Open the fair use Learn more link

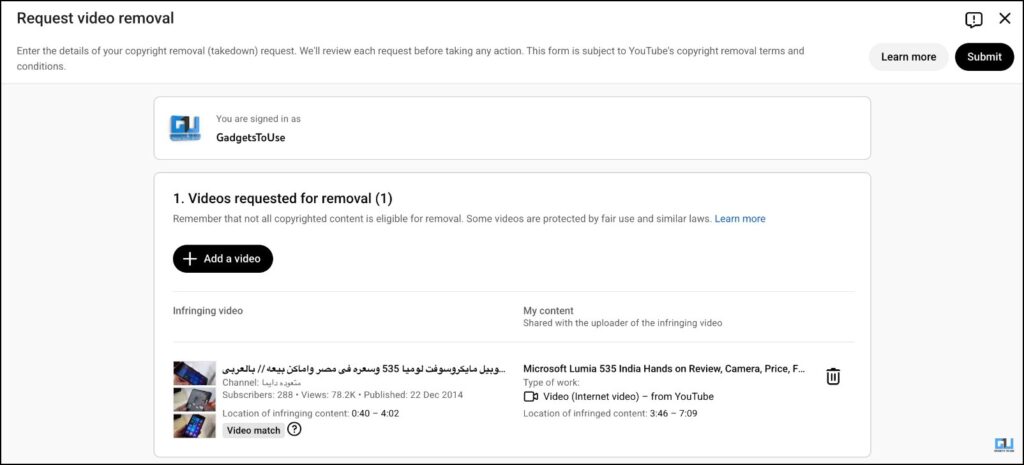[x=740, y=219]
